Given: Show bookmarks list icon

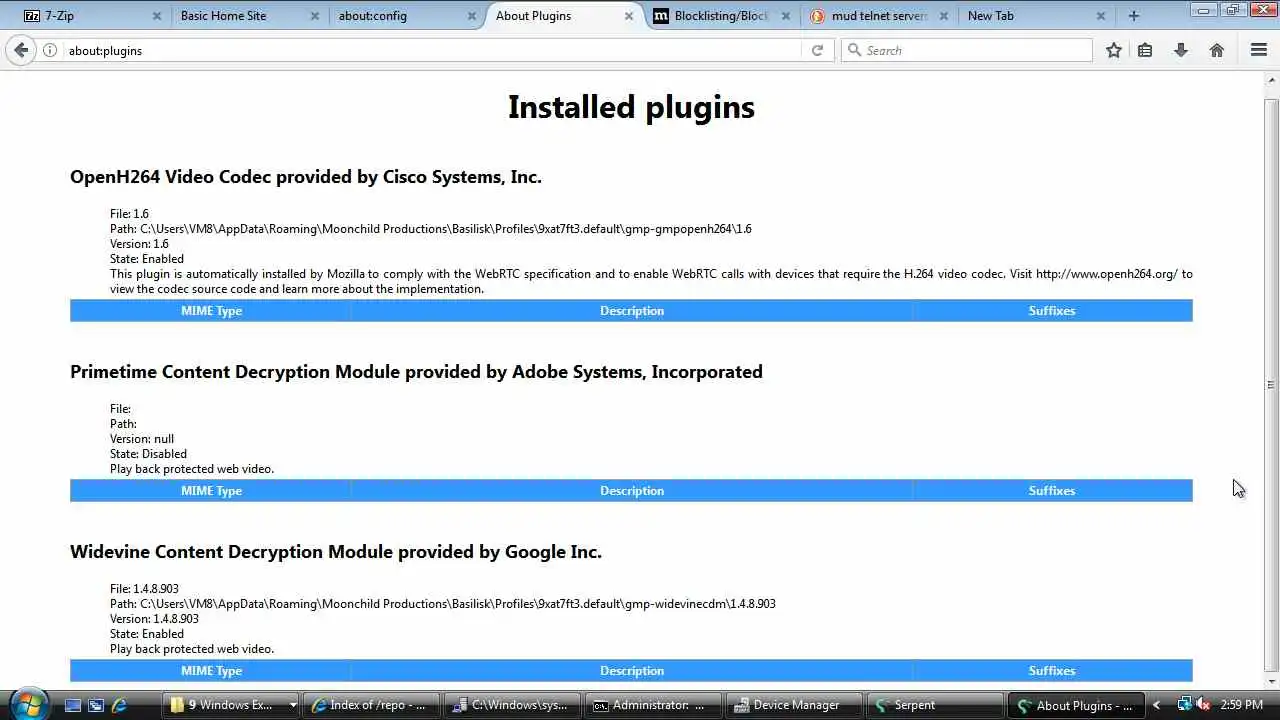Looking at the screenshot, I should pyautogui.click(x=1145, y=50).
